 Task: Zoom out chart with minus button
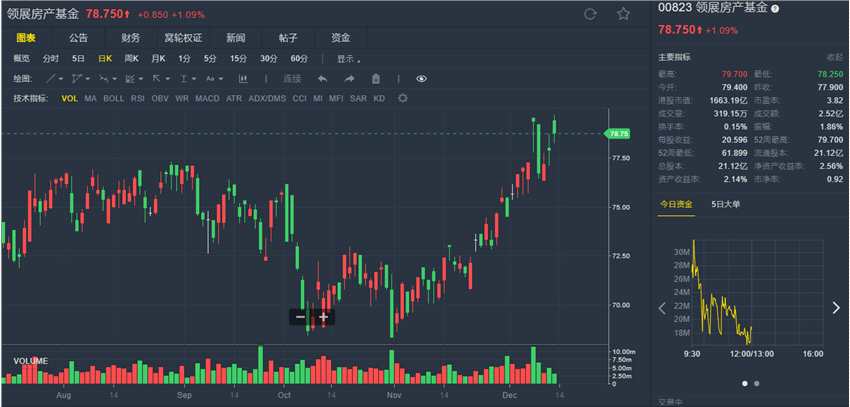pyautogui.click(x=300, y=317)
